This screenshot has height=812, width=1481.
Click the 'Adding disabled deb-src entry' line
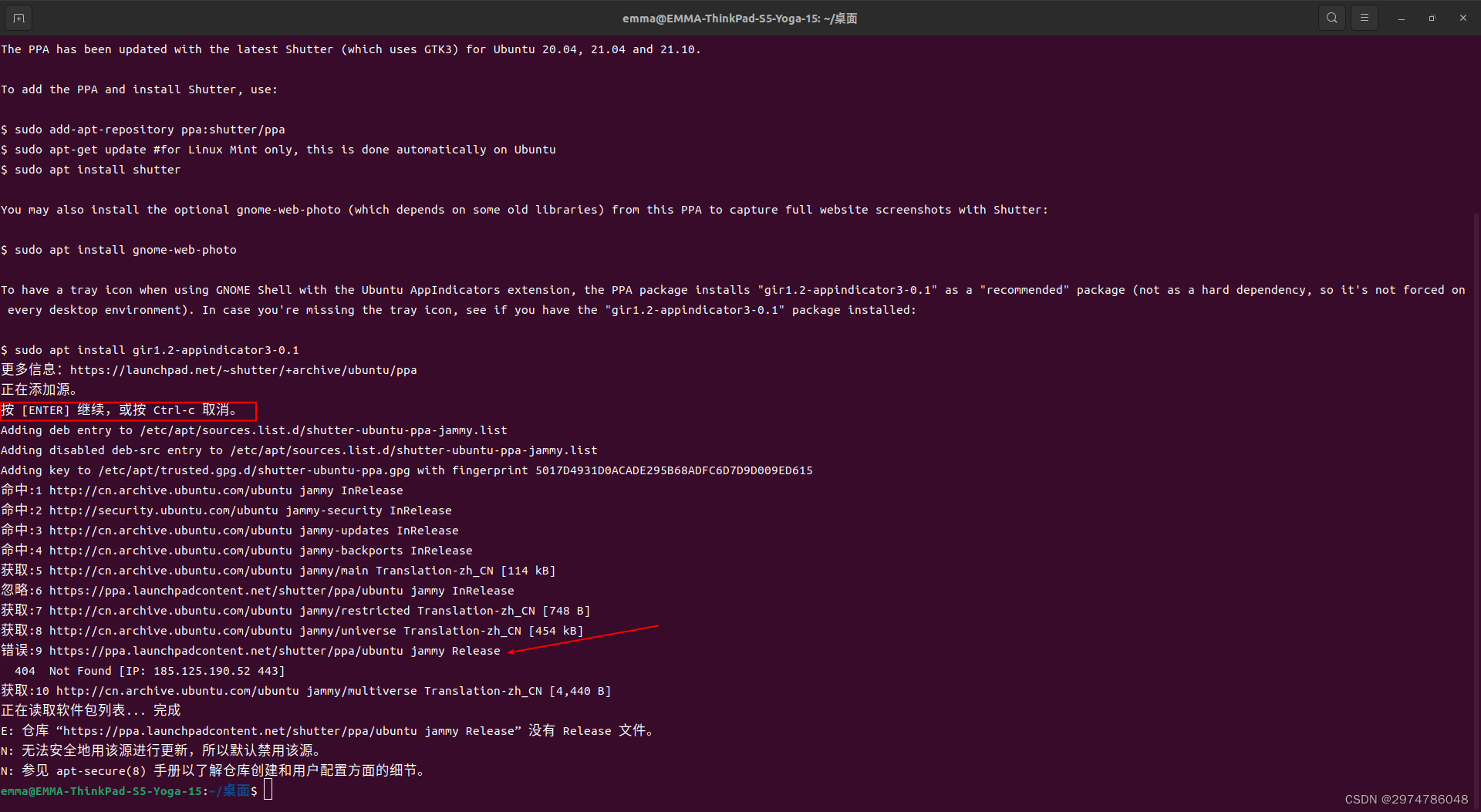pos(299,450)
